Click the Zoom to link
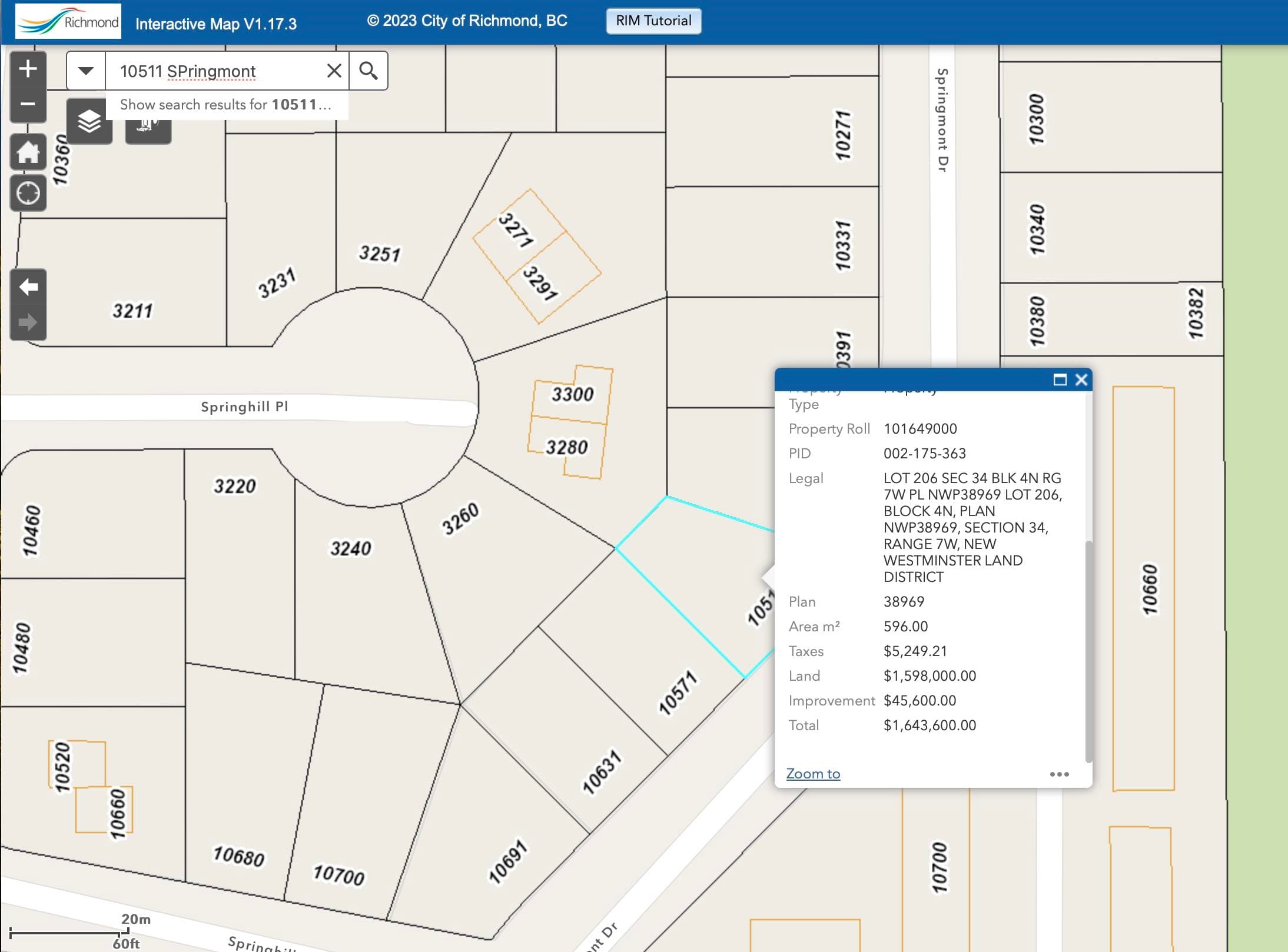 click(813, 774)
